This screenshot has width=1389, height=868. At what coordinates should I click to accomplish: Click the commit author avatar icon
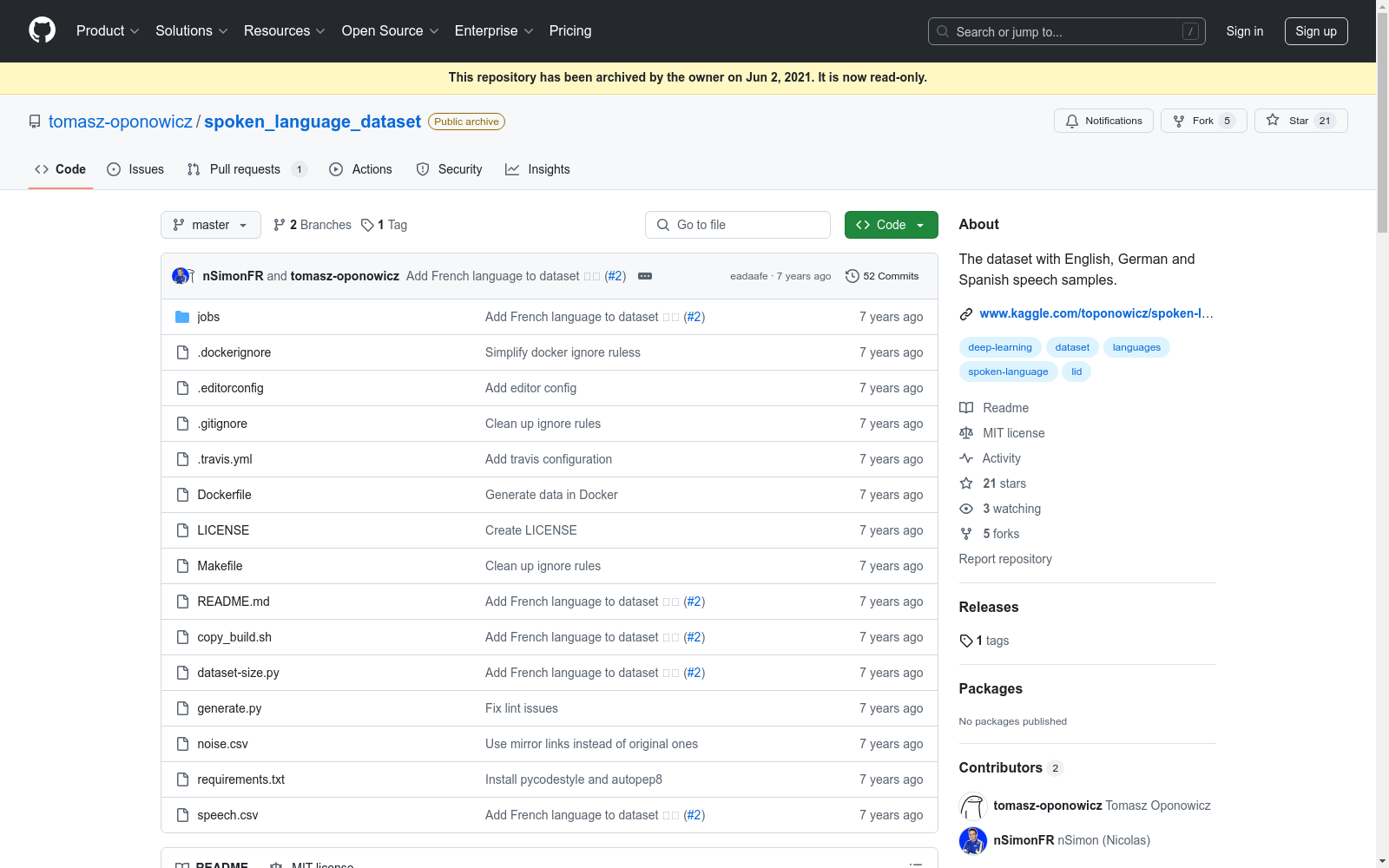pyautogui.click(x=181, y=276)
